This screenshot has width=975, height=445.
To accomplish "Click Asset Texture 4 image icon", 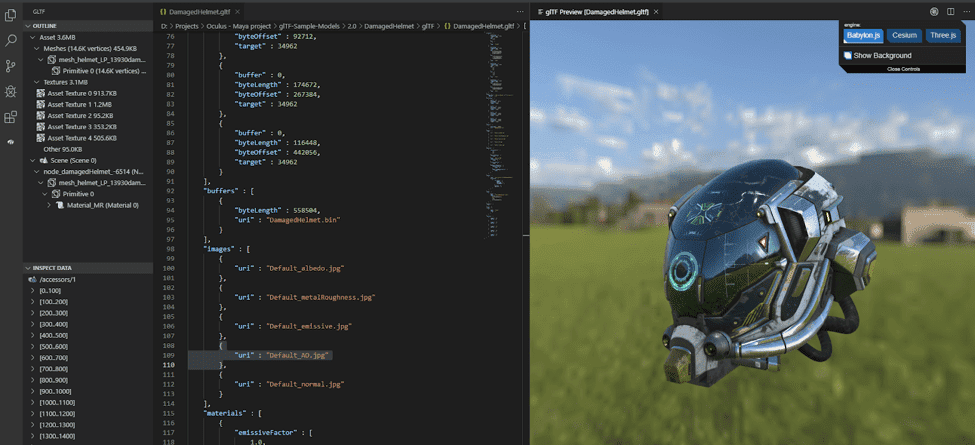I will (42, 138).
